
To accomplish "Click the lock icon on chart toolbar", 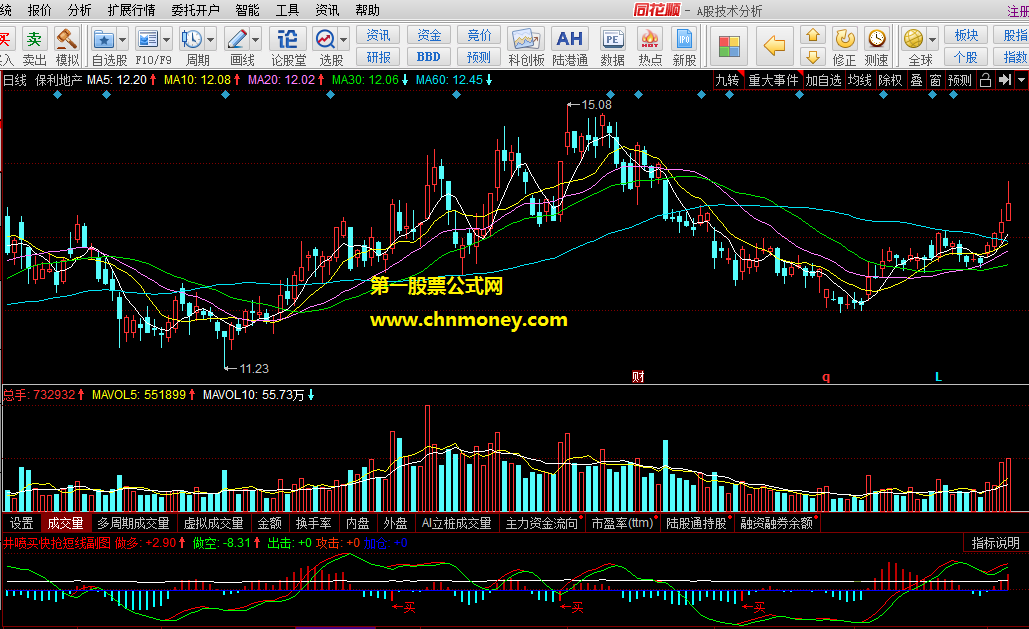I will coord(985,80).
